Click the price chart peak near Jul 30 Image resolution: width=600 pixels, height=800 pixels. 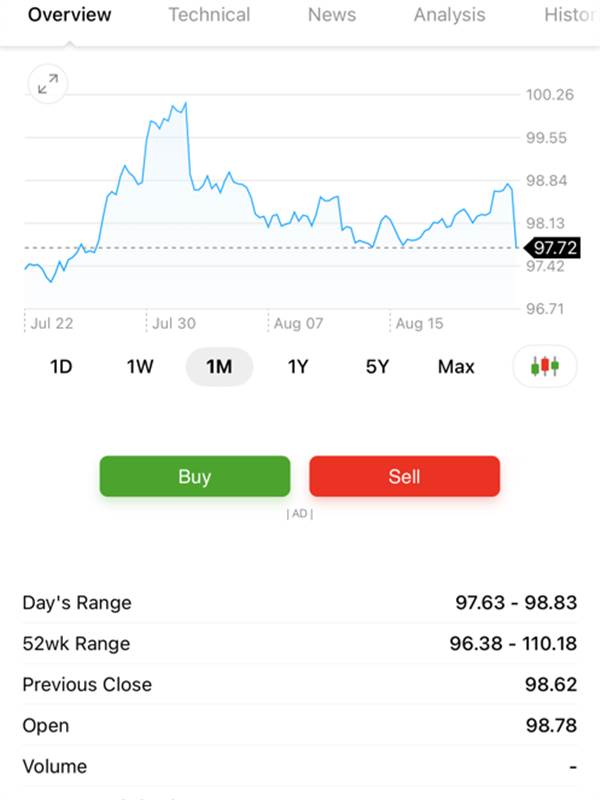tap(183, 104)
